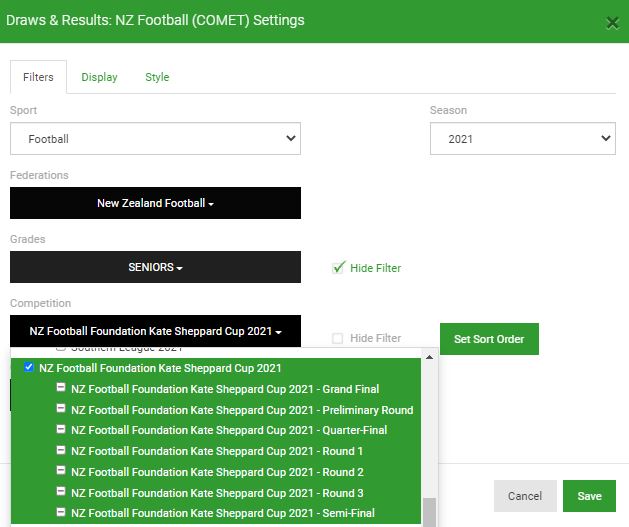Toggle the Quarter-Final sub-competition box
This screenshot has height=527, width=629.
(x=61, y=429)
